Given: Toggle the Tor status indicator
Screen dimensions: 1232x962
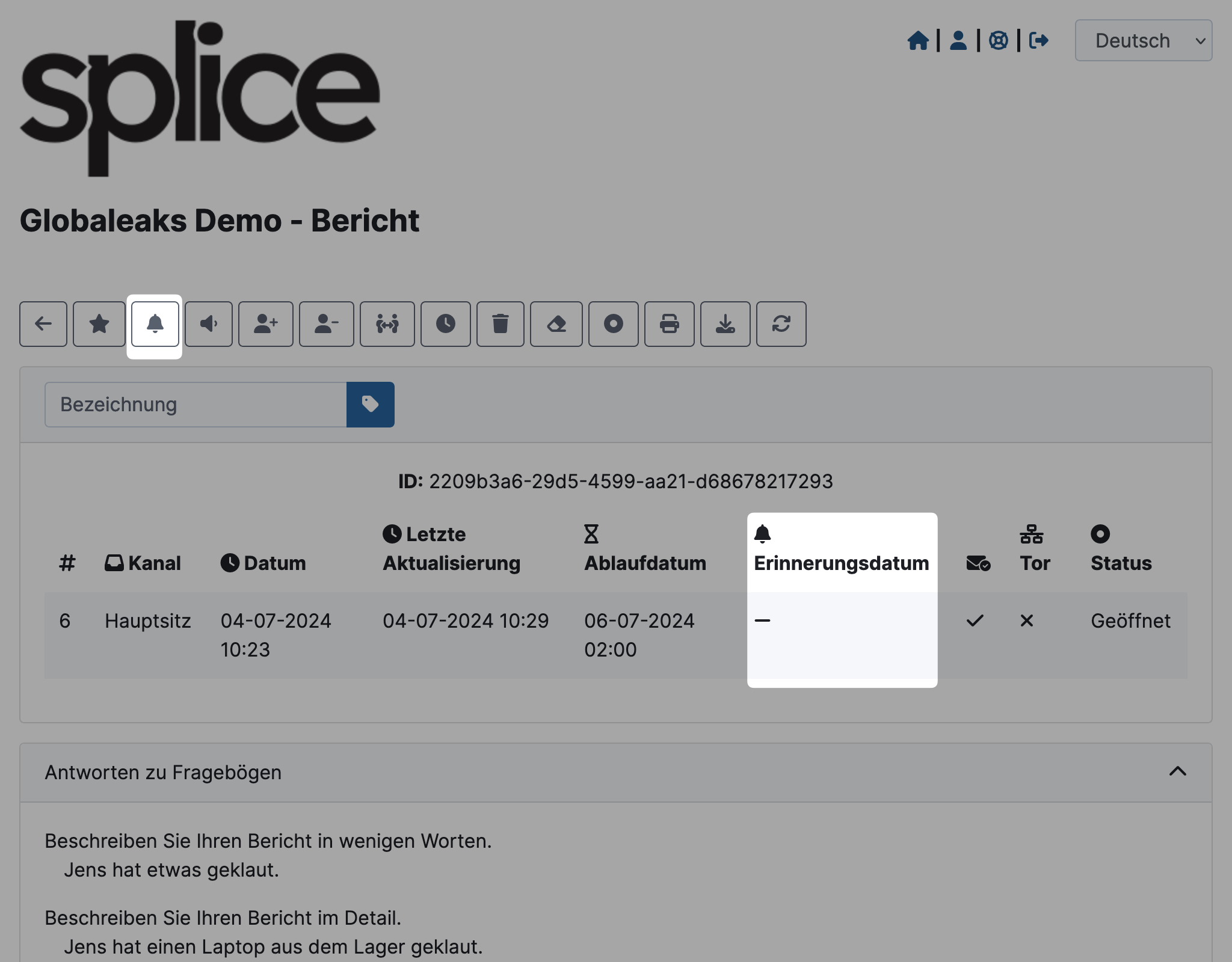Looking at the screenshot, I should coord(1026,621).
